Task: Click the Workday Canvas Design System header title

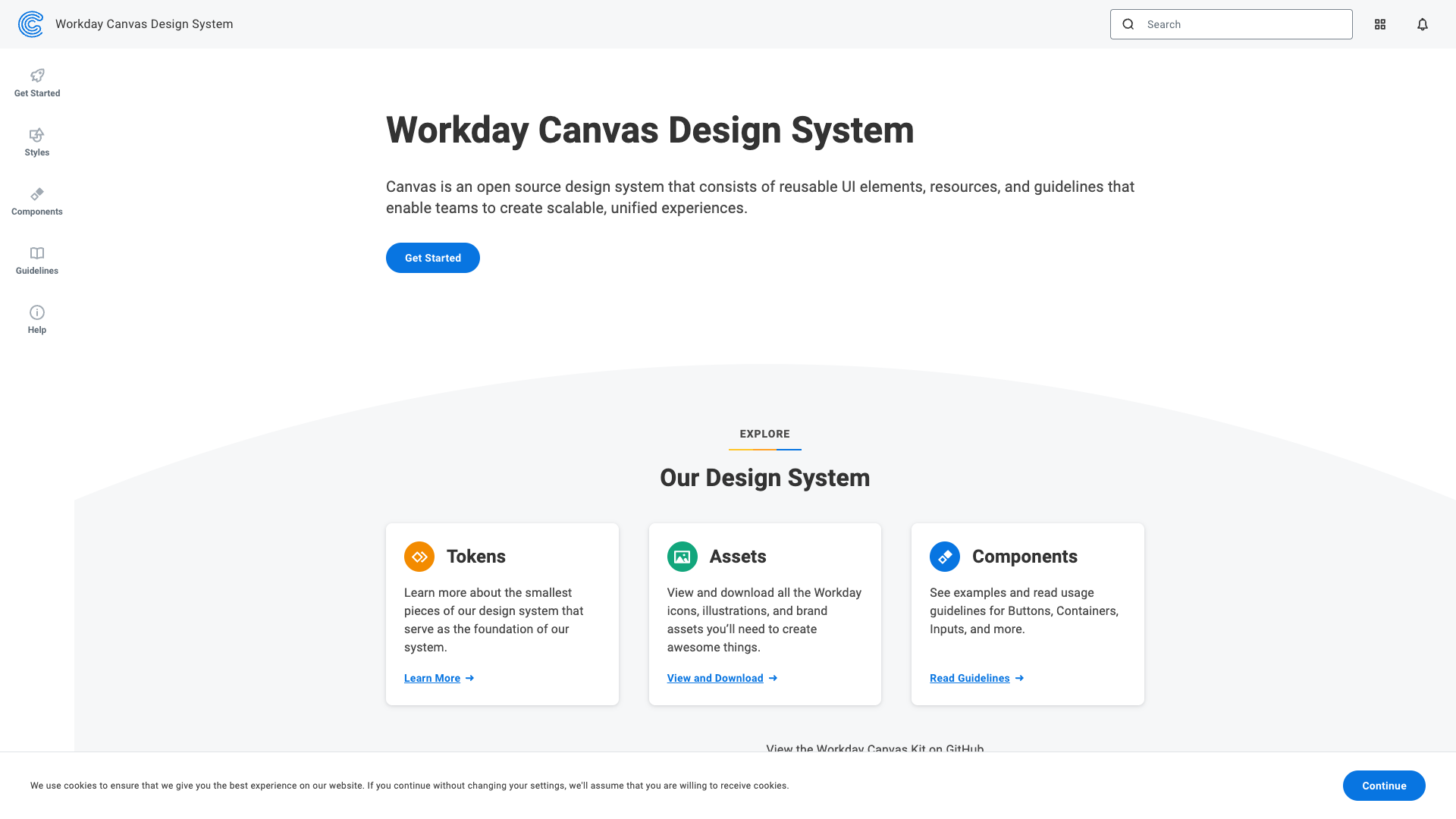Action: [x=144, y=24]
